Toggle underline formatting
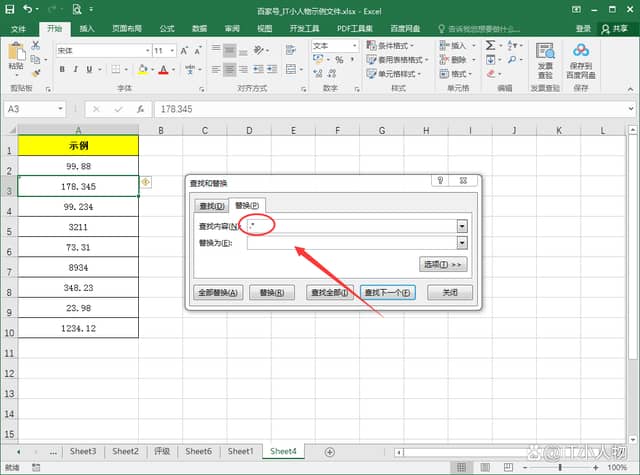The width and height of the screenshot is (640, 475). [x=90, y=69]
